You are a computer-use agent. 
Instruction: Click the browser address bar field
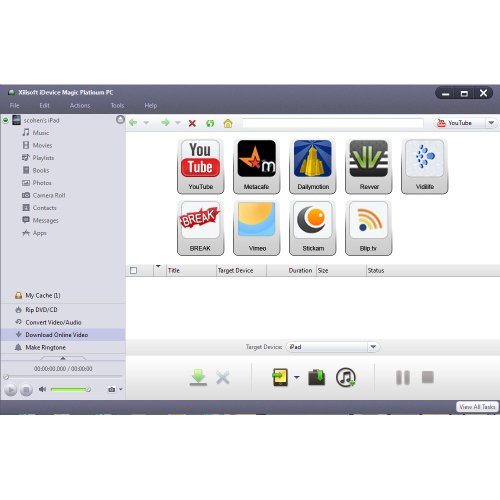[x=333, y=123]
